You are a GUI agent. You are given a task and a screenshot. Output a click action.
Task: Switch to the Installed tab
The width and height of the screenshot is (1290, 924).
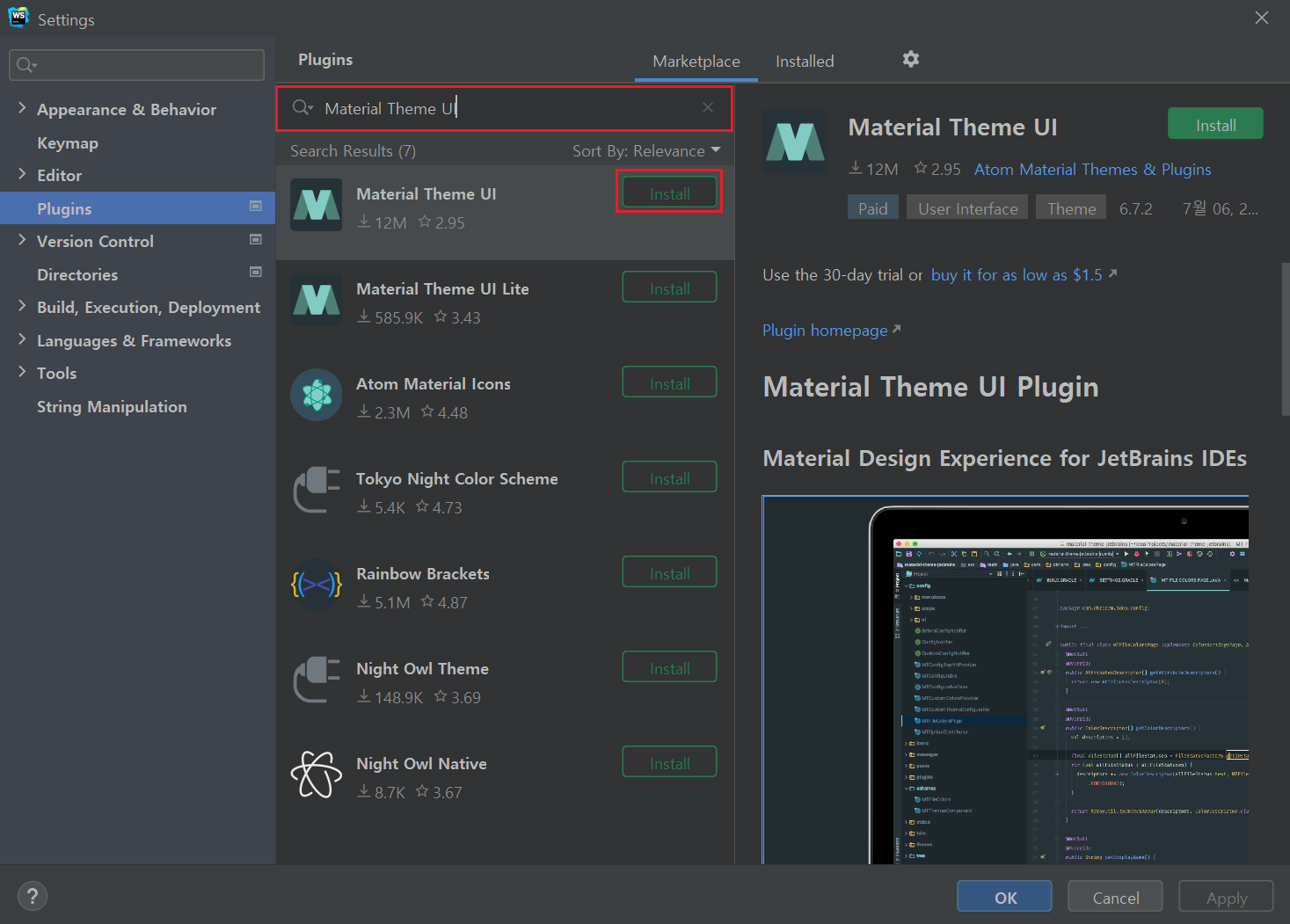[805, 61]
